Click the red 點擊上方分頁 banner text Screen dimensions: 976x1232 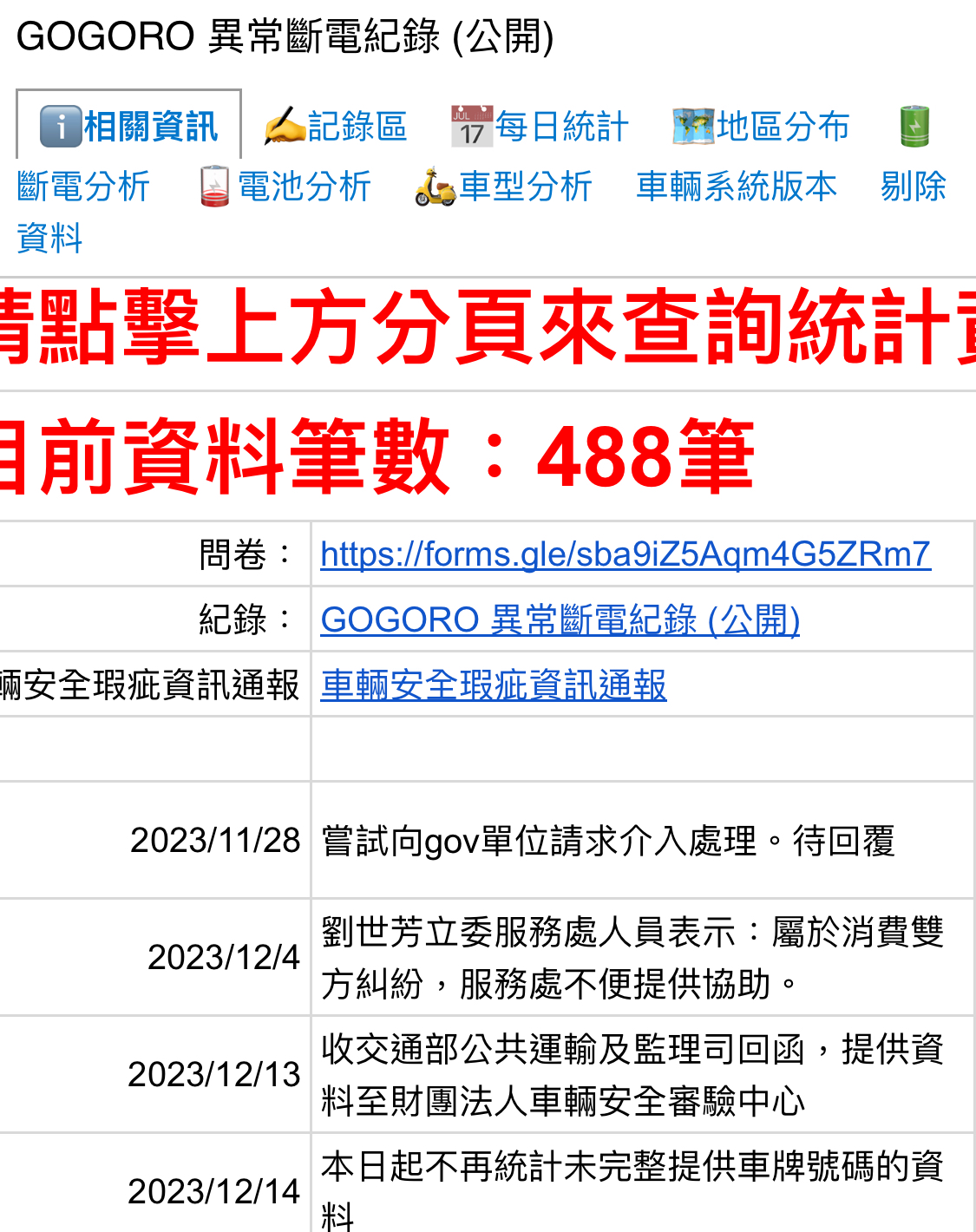click(x=488, y=327)
